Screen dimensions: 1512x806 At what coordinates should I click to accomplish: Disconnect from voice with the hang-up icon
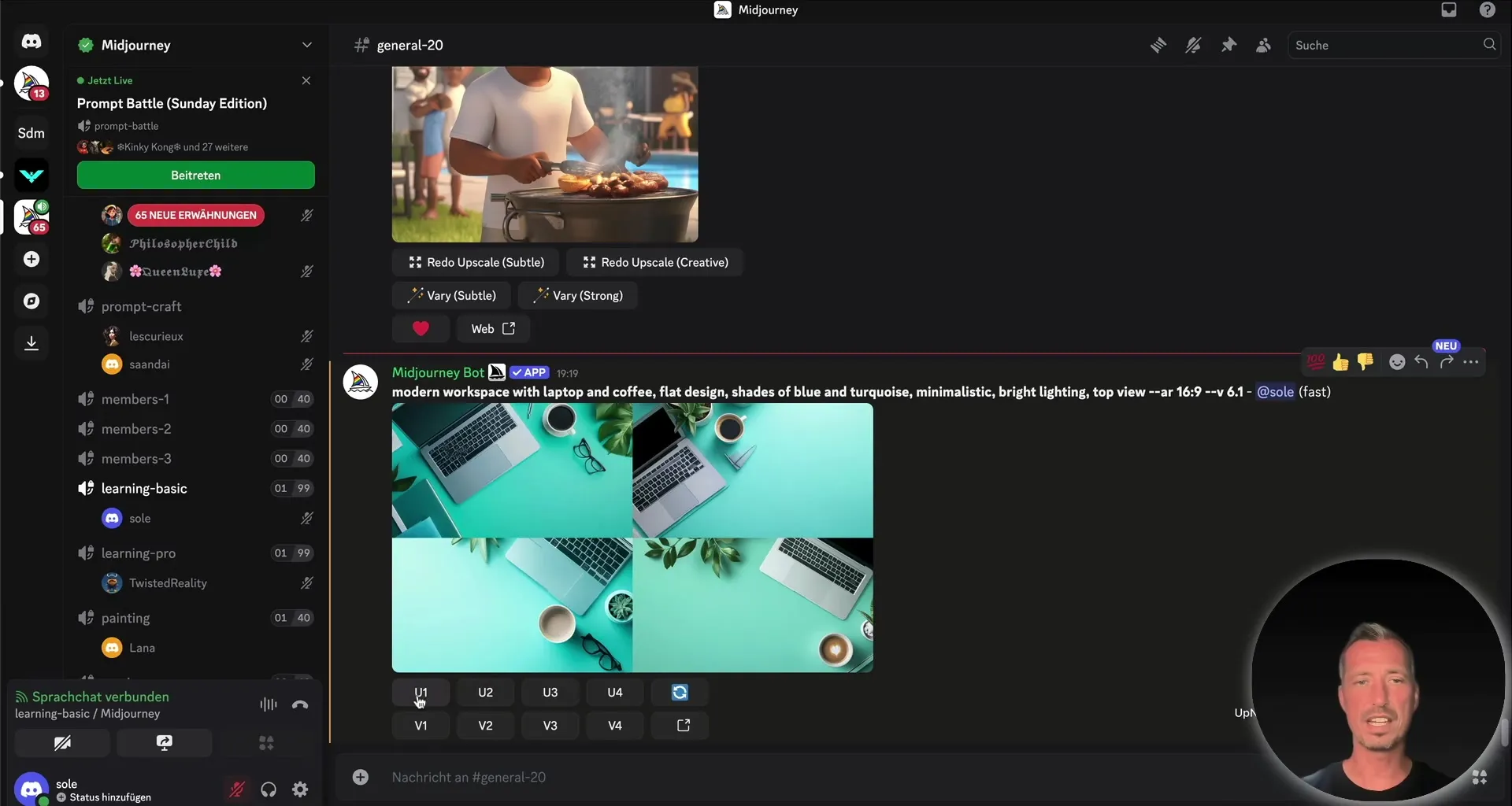(300, 705)
